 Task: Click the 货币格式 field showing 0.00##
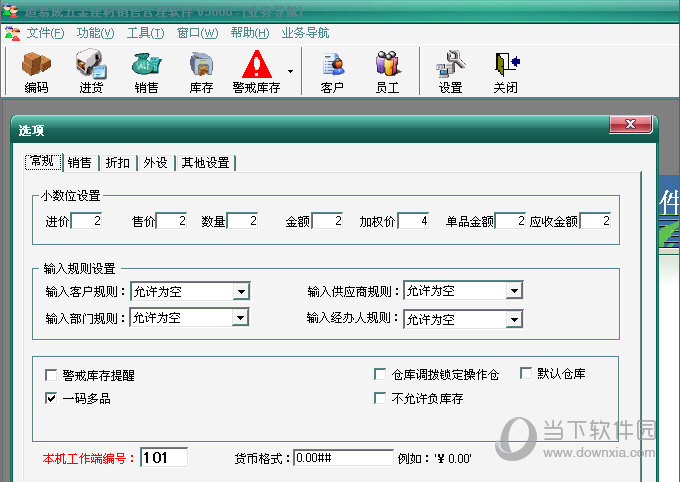click(343, 458)
